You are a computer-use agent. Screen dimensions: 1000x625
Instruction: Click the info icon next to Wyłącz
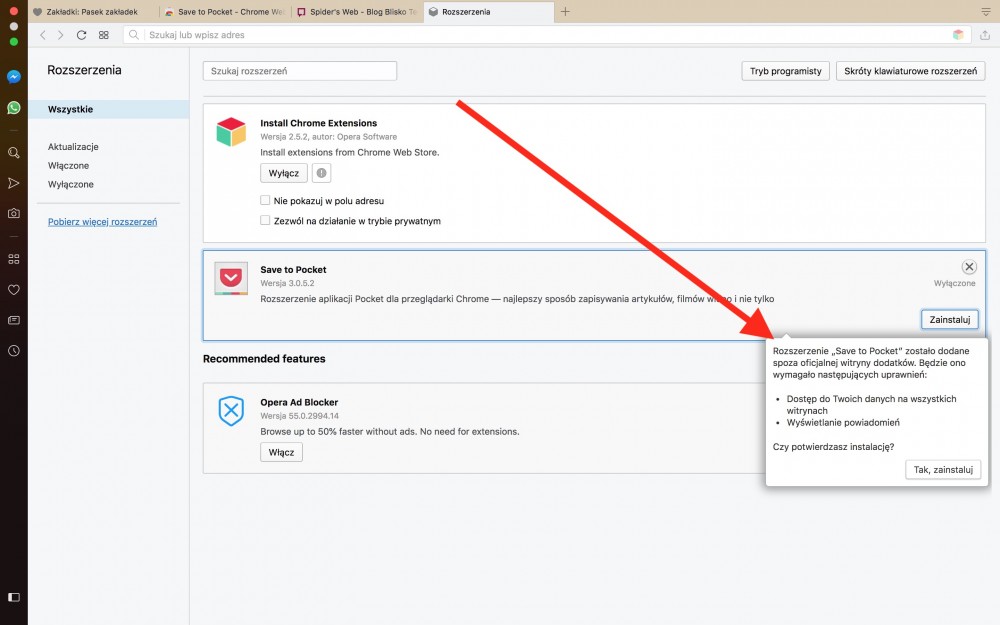[x=321, y=173]
